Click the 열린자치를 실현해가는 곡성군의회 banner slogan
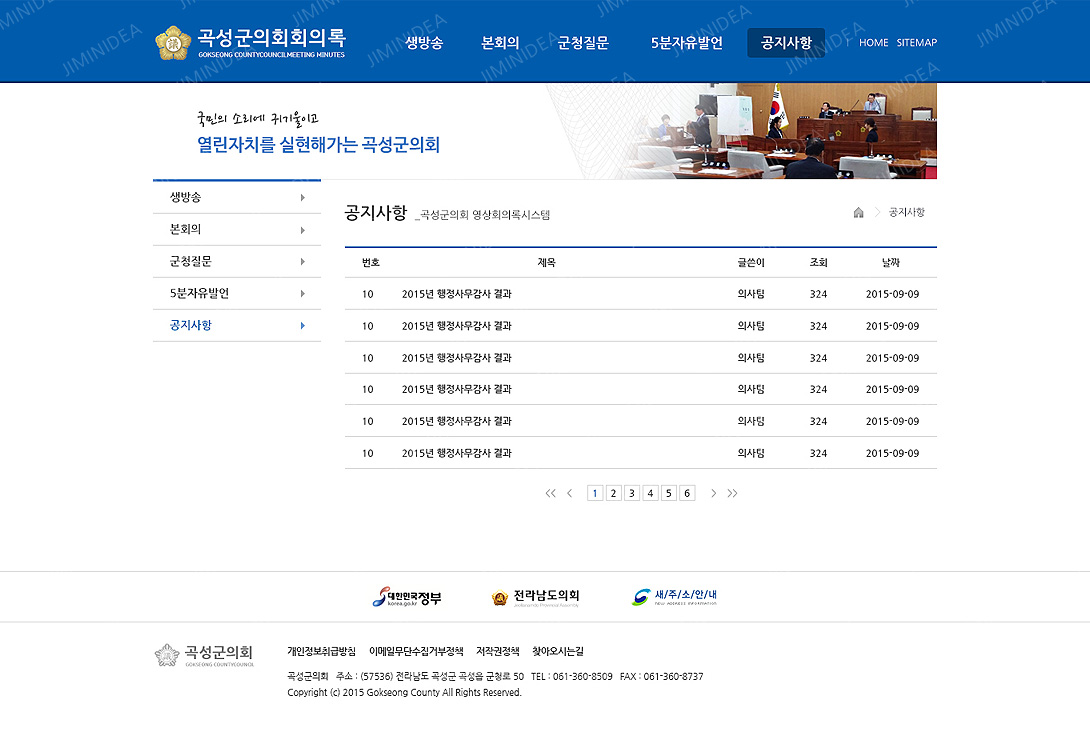This screenshot has height=731, width=1090. (318, 145)
